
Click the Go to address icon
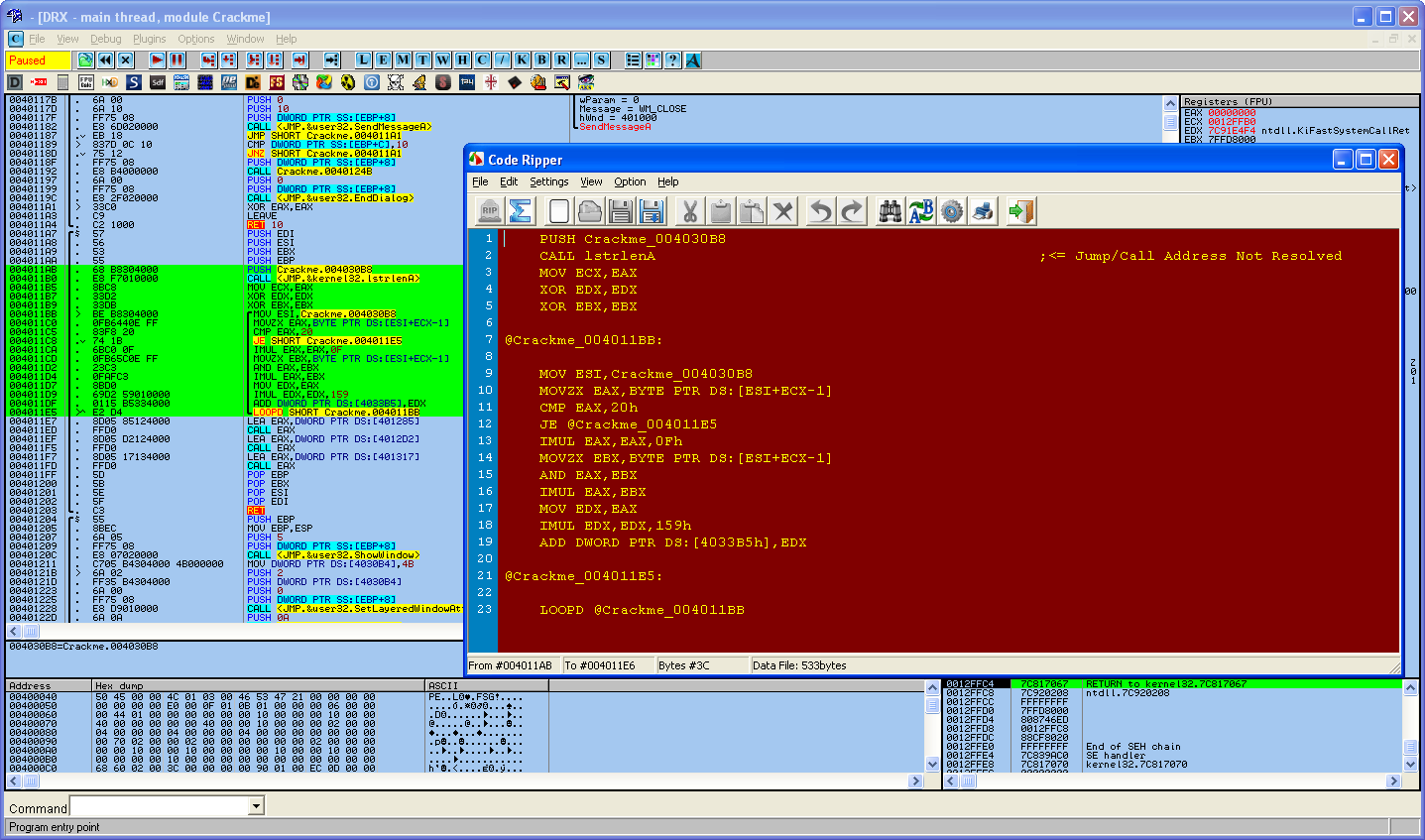point(331,60)
